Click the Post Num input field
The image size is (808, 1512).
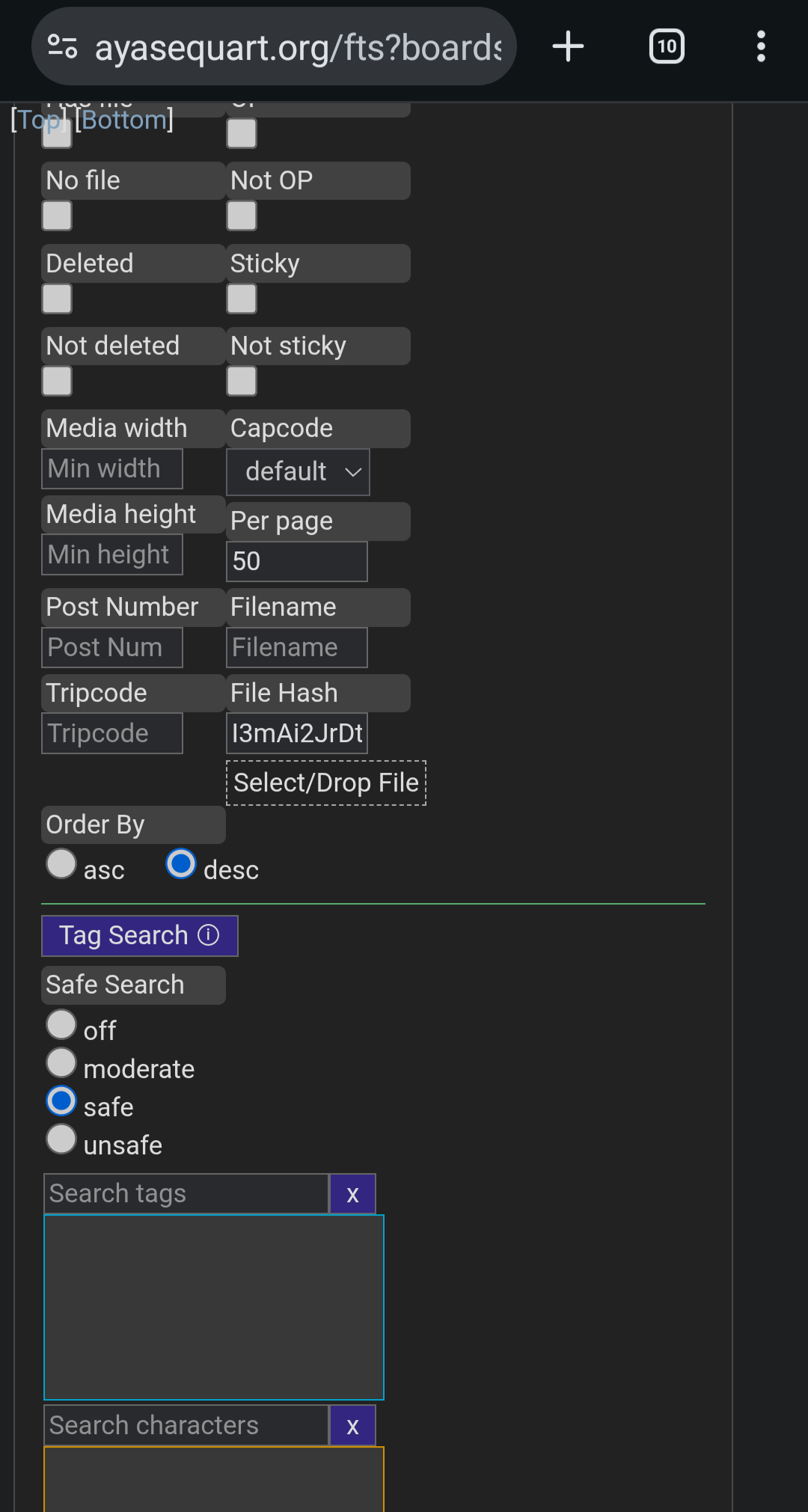point(112,648)
